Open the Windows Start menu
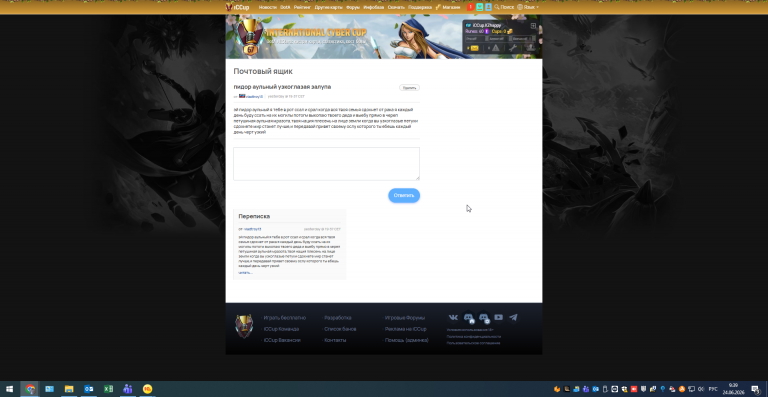Screen dimensions: 768x397 coord(9,389)
